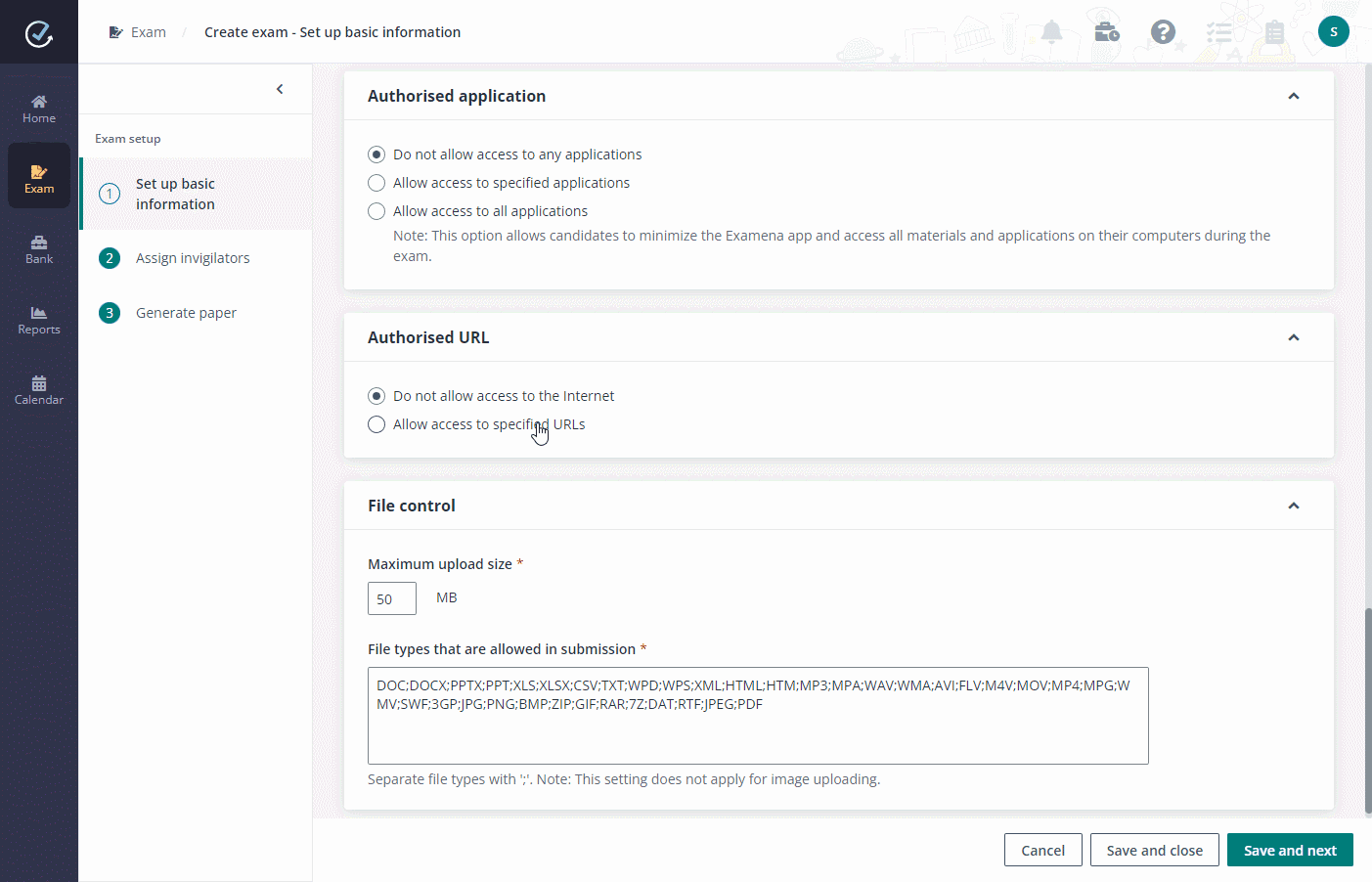Image resolution: width=1372 pixels, height=882 pixels.
Task: Switch to the Generate paper step
Action: pos(186,312)
